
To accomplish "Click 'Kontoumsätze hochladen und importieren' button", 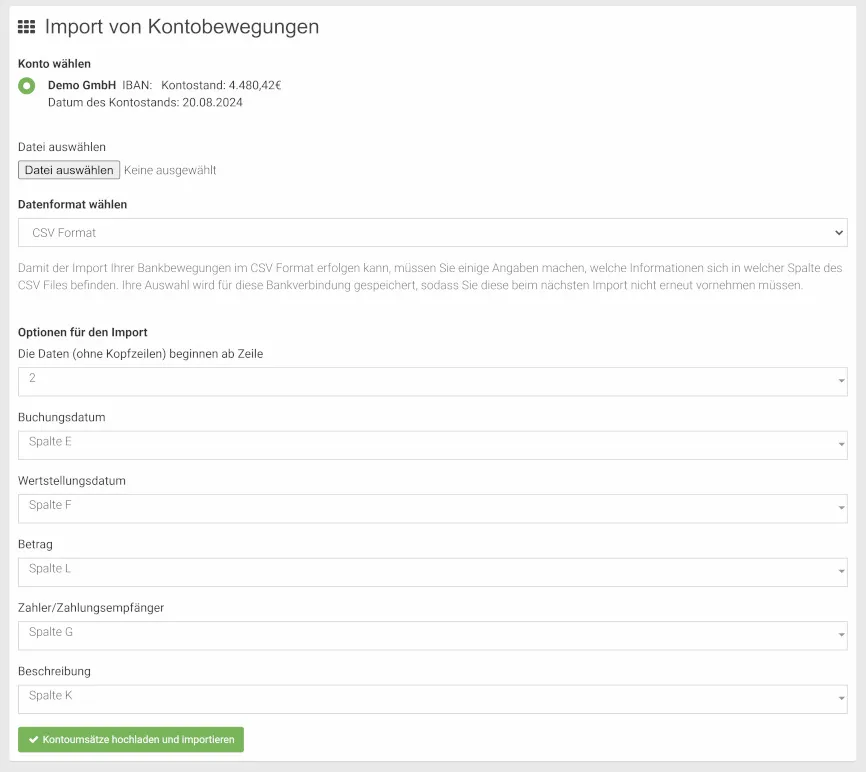I will (x=131, y=739).
